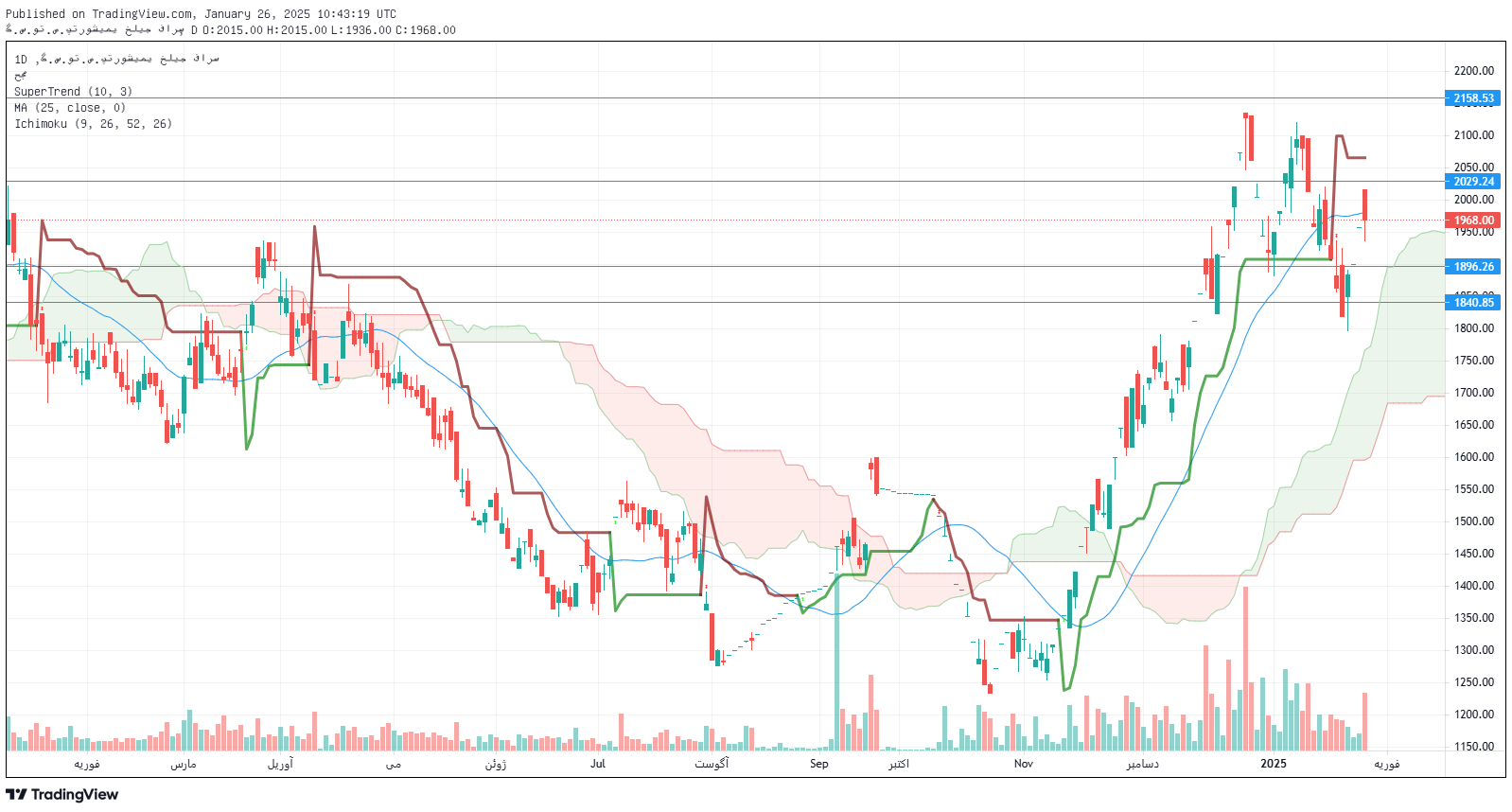Click the 2200.00 price axis label

point(1474,71)
